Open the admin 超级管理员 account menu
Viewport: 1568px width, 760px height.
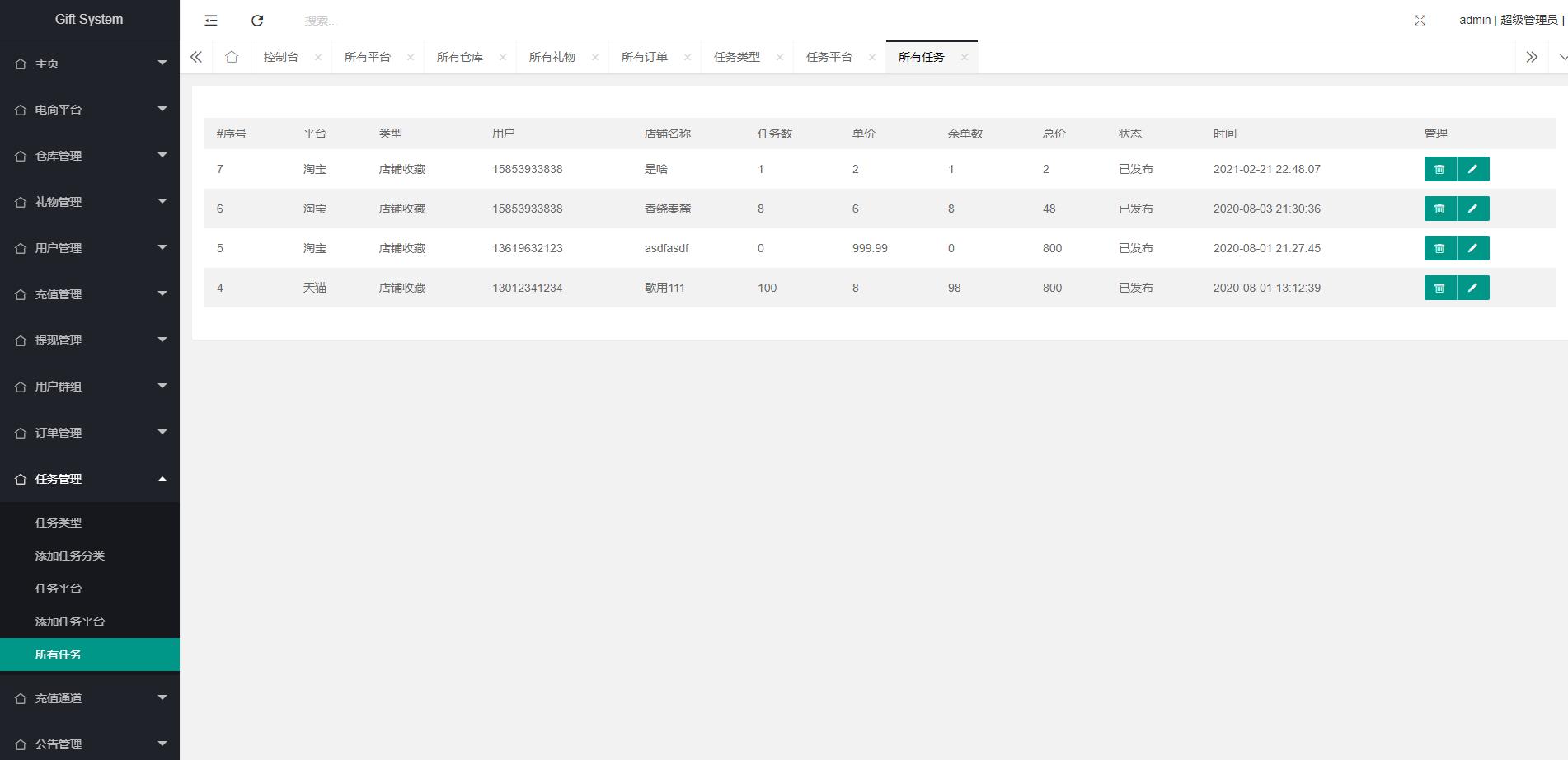pyautogui.click(x=1511, y=20)
